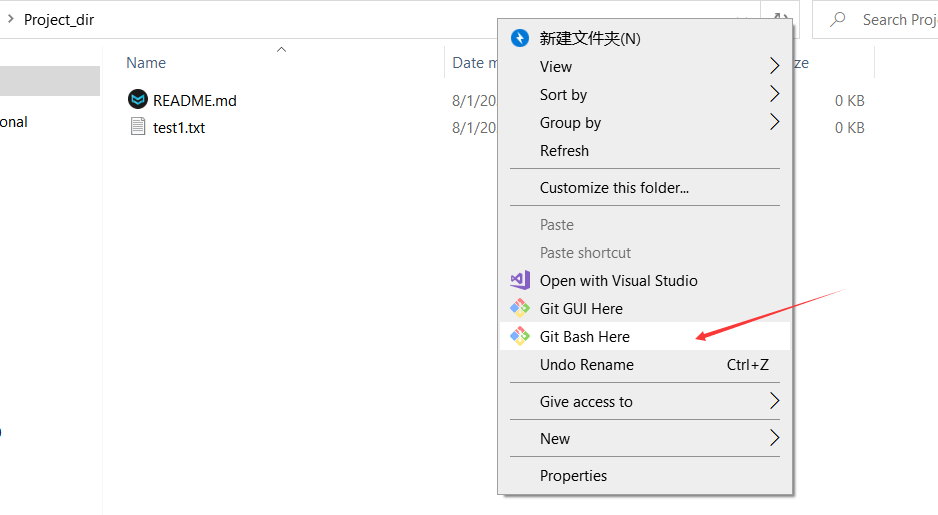Viewport: 938px width, 515px height.
Task: Click the Git GUI Here icon
Action: [520, 308]
